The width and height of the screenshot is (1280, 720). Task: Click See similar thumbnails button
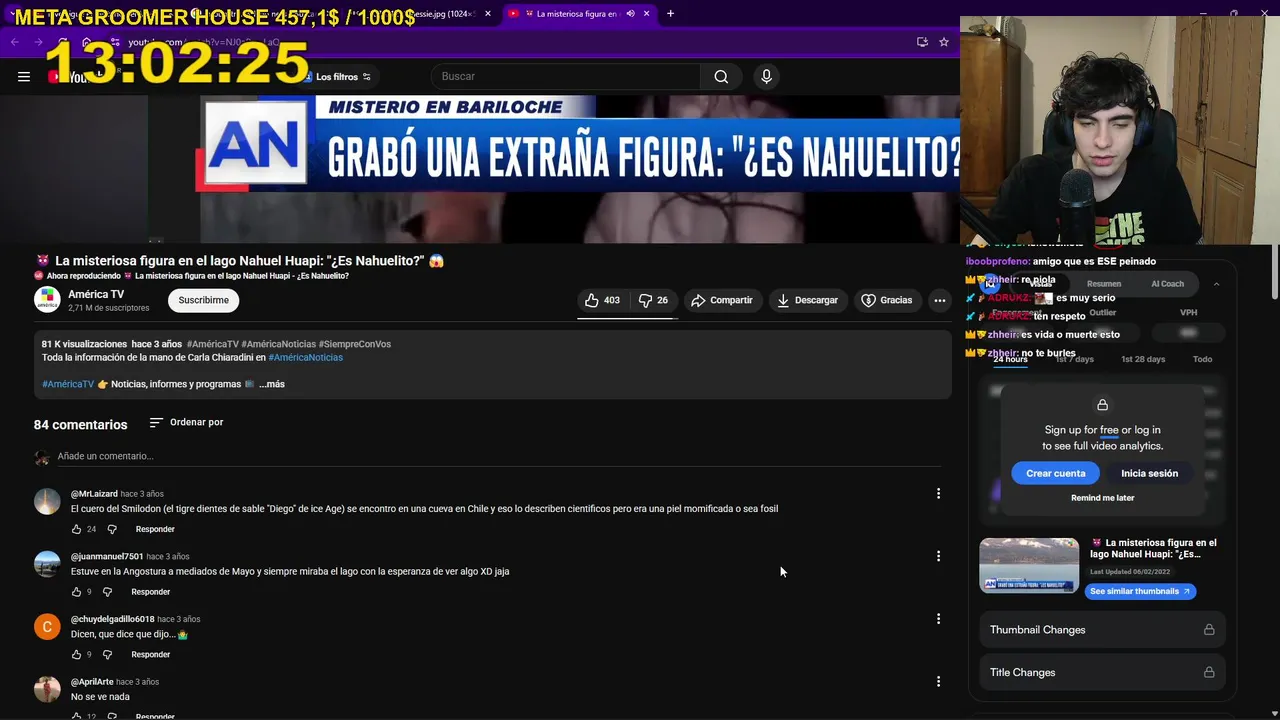[1140, 591]
